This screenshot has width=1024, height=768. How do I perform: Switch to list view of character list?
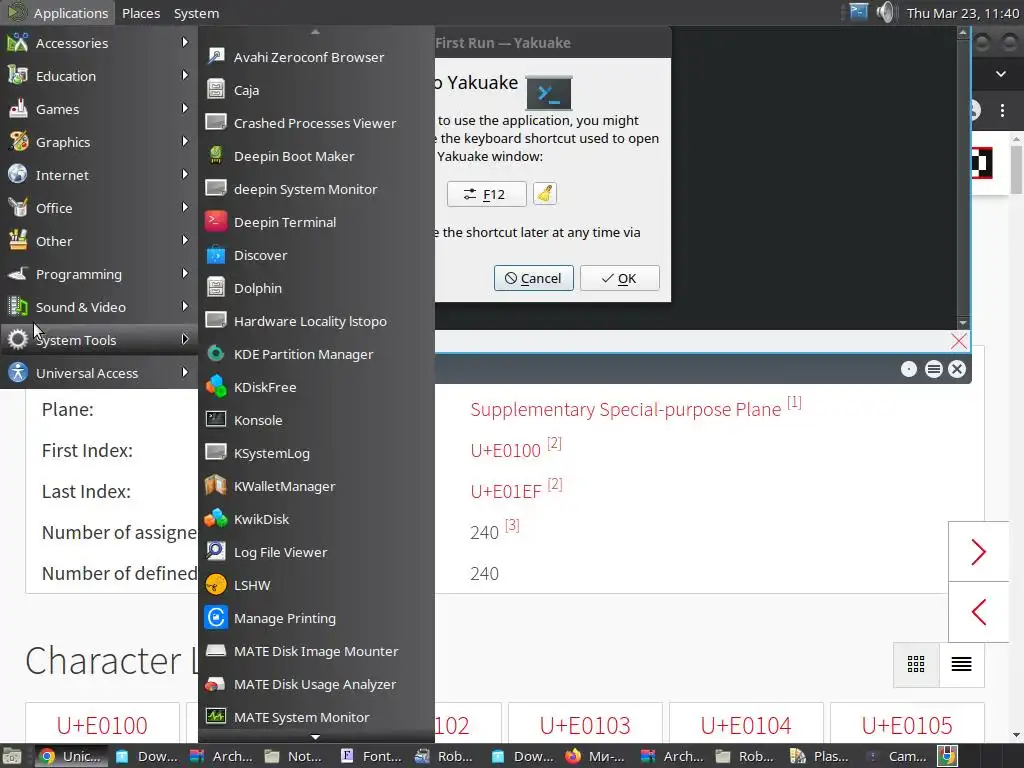click(x=961, y=664)
